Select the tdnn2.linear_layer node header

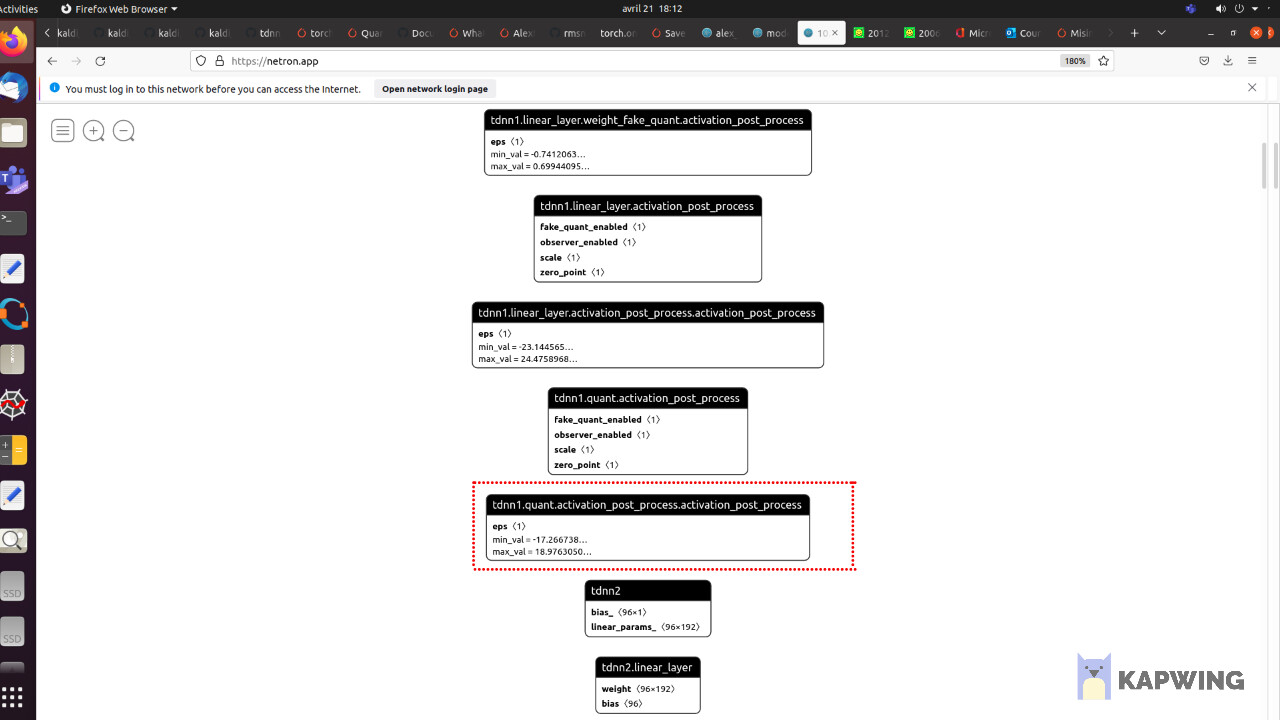647,667
